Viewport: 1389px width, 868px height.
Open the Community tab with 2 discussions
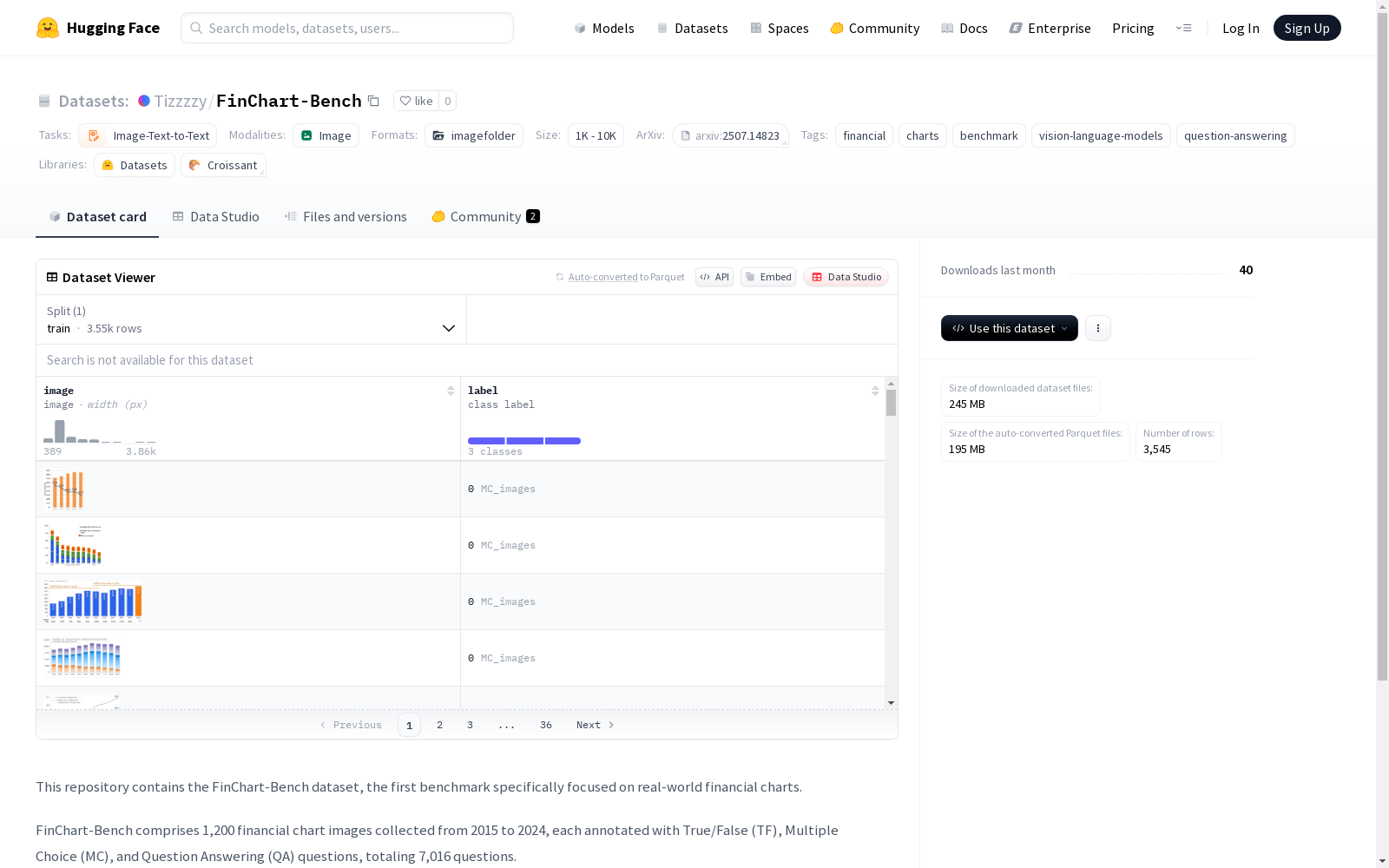pos(484,216)
